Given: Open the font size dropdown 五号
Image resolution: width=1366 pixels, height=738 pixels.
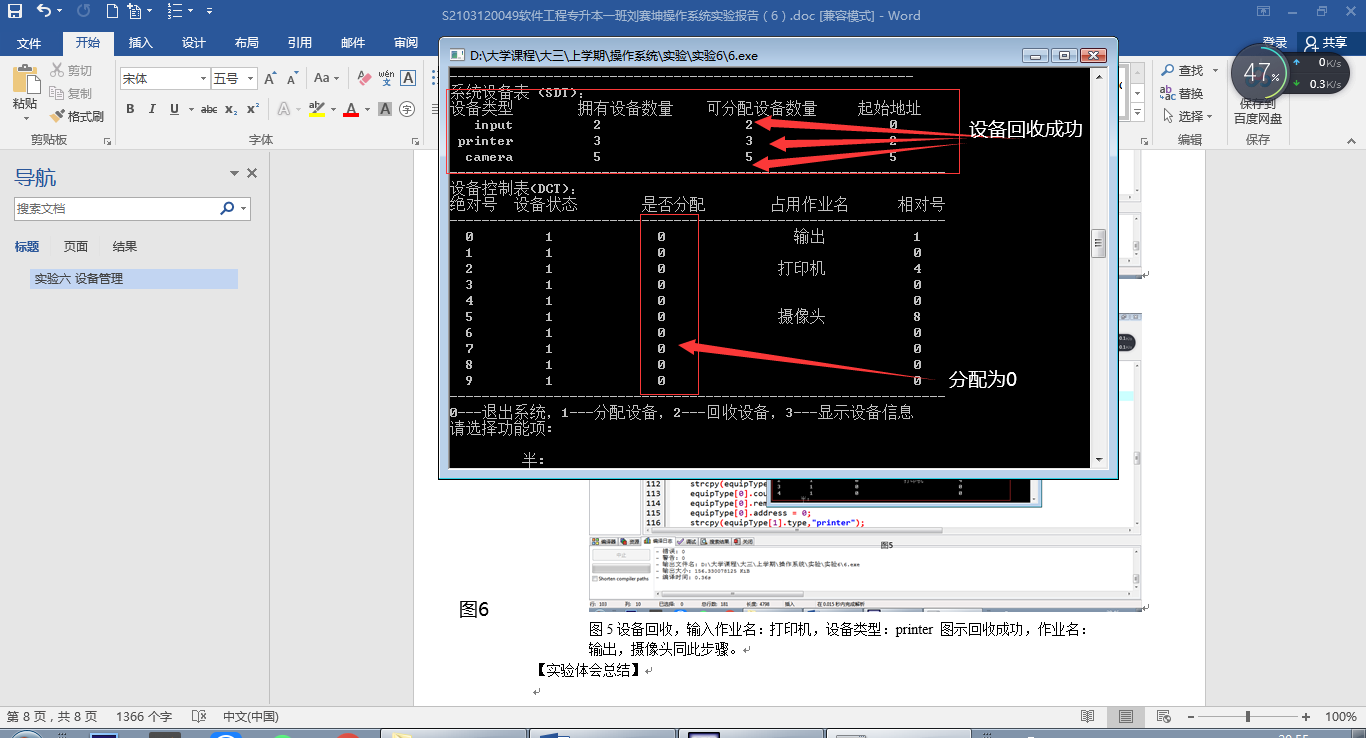Looking at the screenshot, I should pos(251,78).
